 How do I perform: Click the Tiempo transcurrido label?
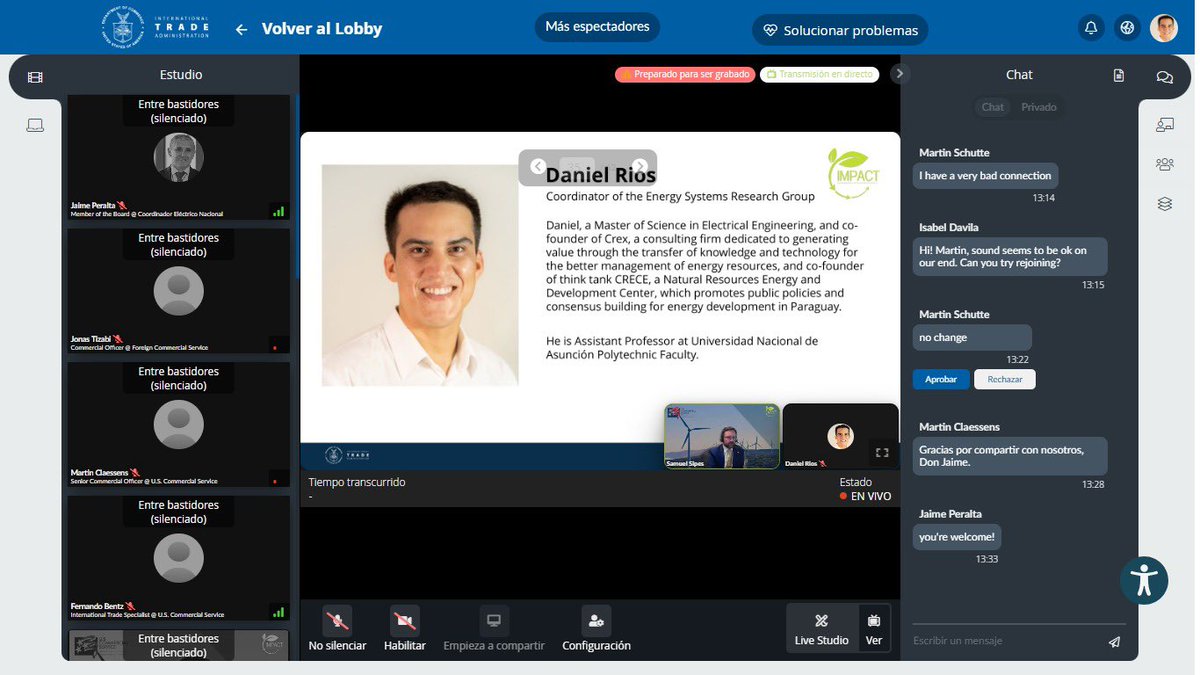[x=357, y=483]
